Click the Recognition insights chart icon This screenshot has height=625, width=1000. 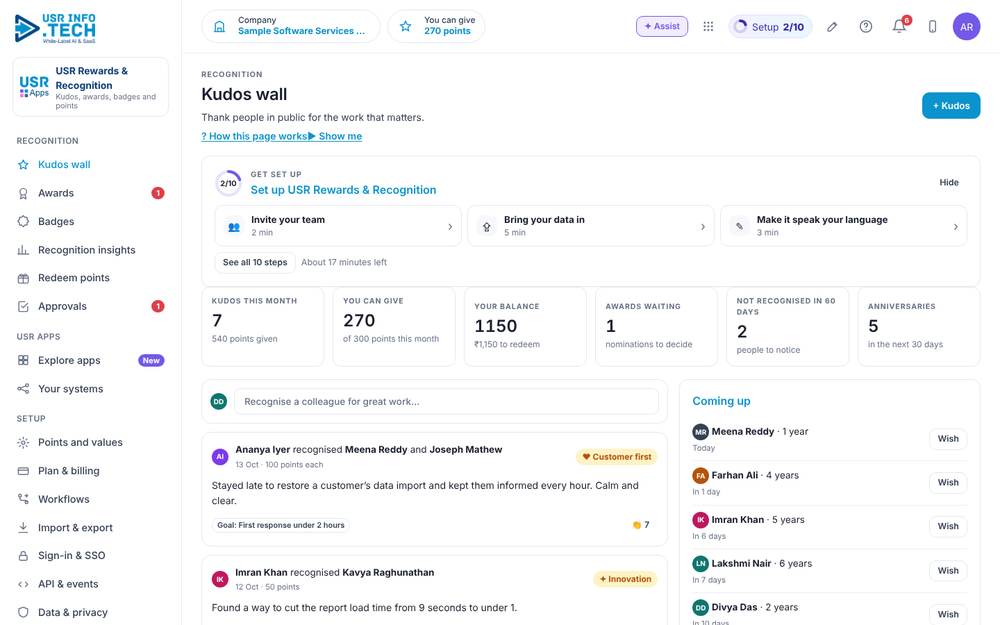coord(23,250)
